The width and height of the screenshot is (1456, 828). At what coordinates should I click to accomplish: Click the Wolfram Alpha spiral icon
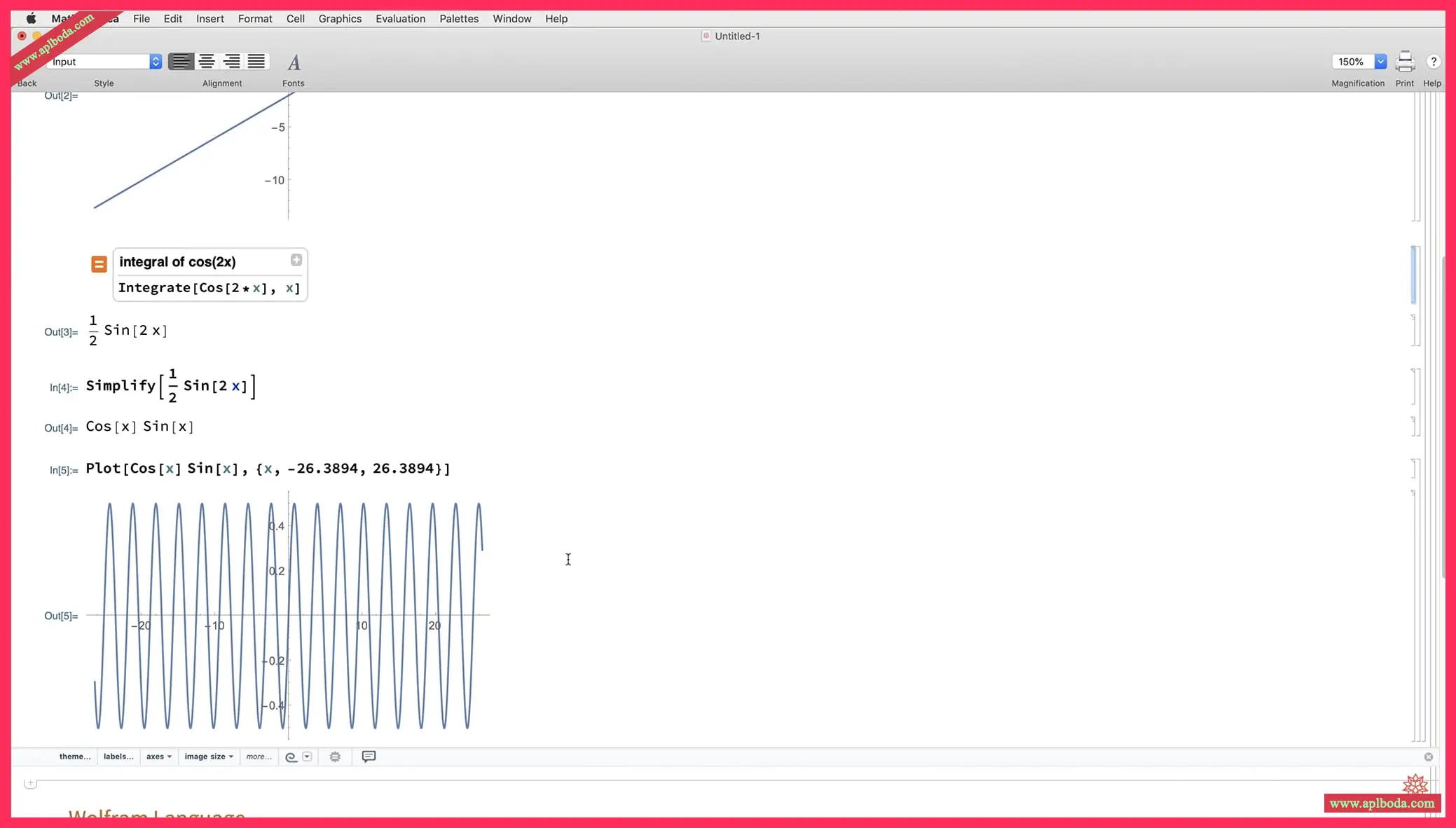[291, 757]
